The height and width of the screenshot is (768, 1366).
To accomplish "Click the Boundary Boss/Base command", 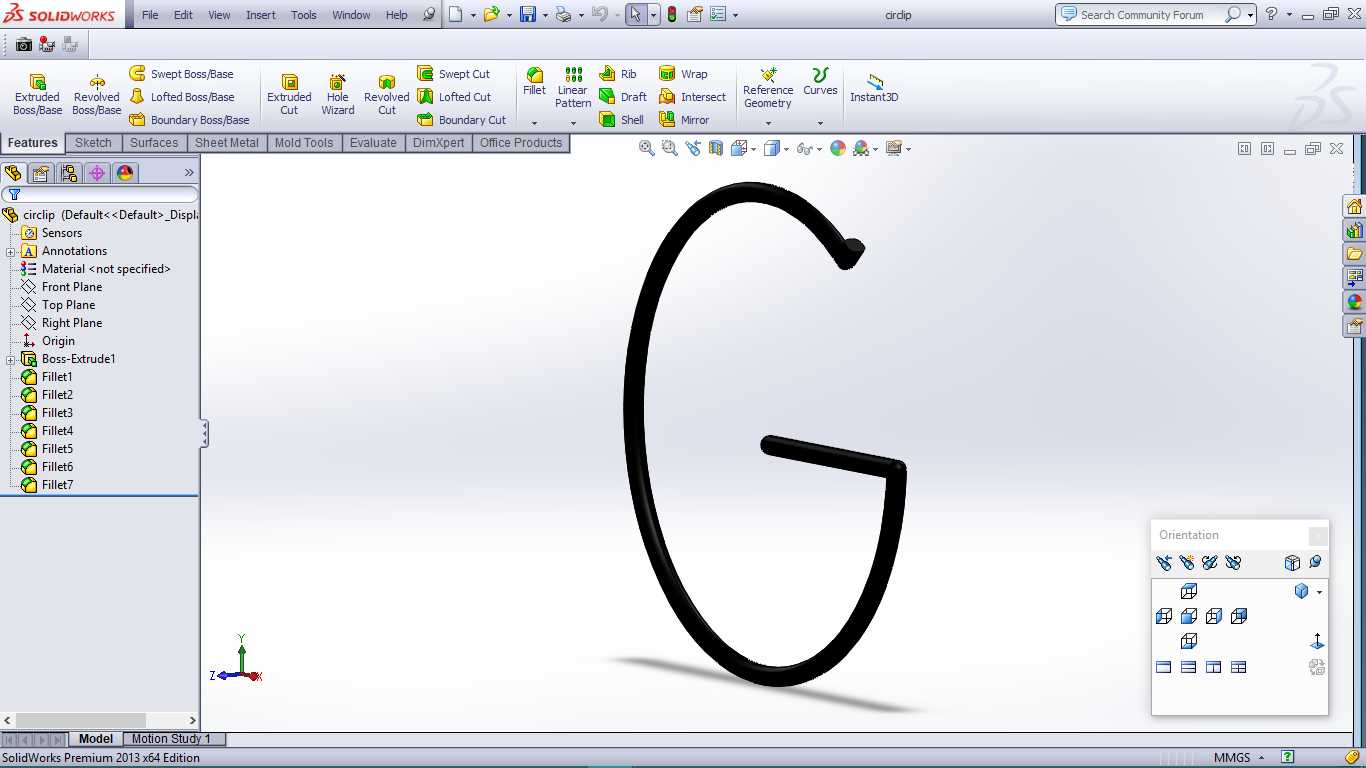I will (x=189, y=120).
